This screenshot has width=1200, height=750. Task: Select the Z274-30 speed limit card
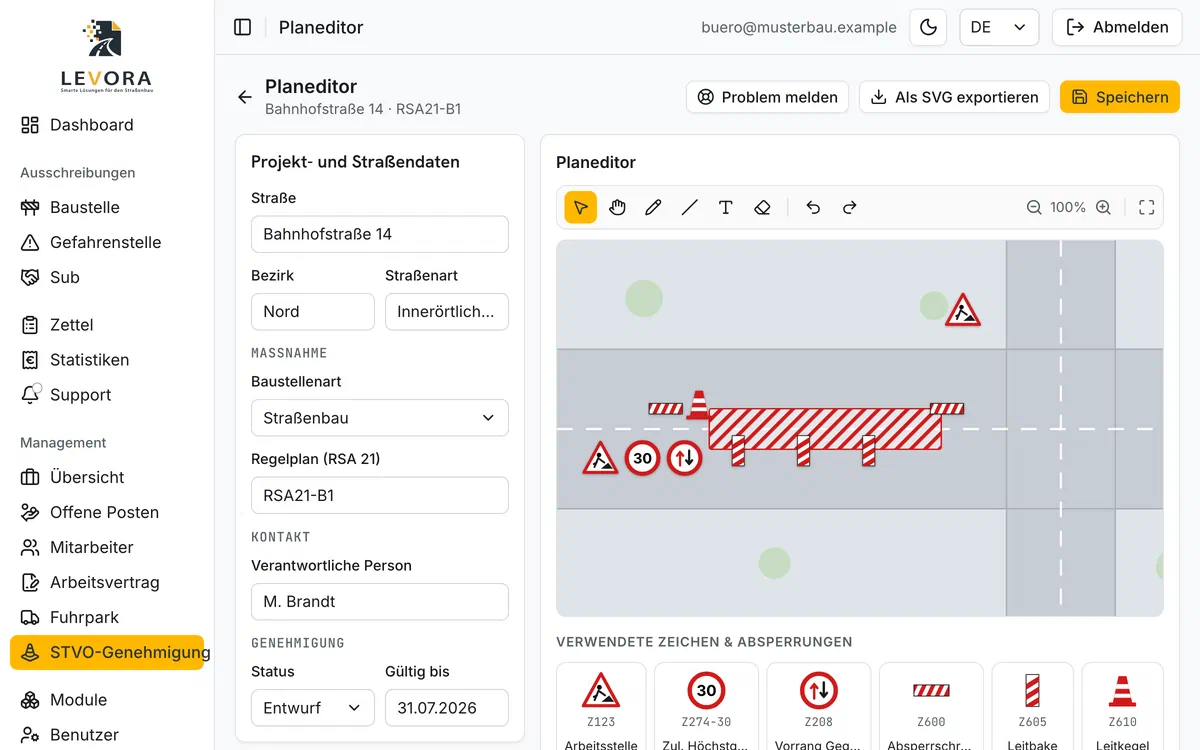tap(706, 707)
